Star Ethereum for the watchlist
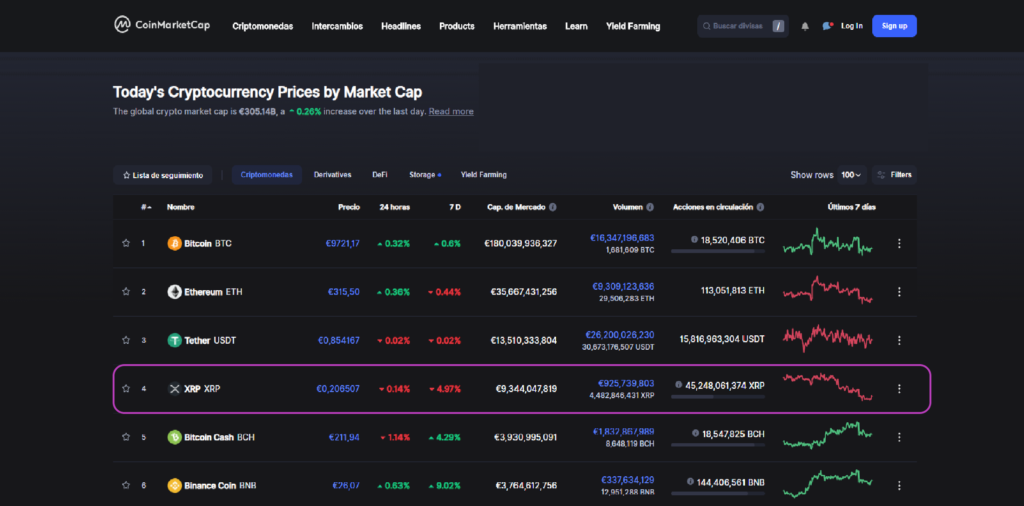The image size is (1024, 506). pos(126,291)
